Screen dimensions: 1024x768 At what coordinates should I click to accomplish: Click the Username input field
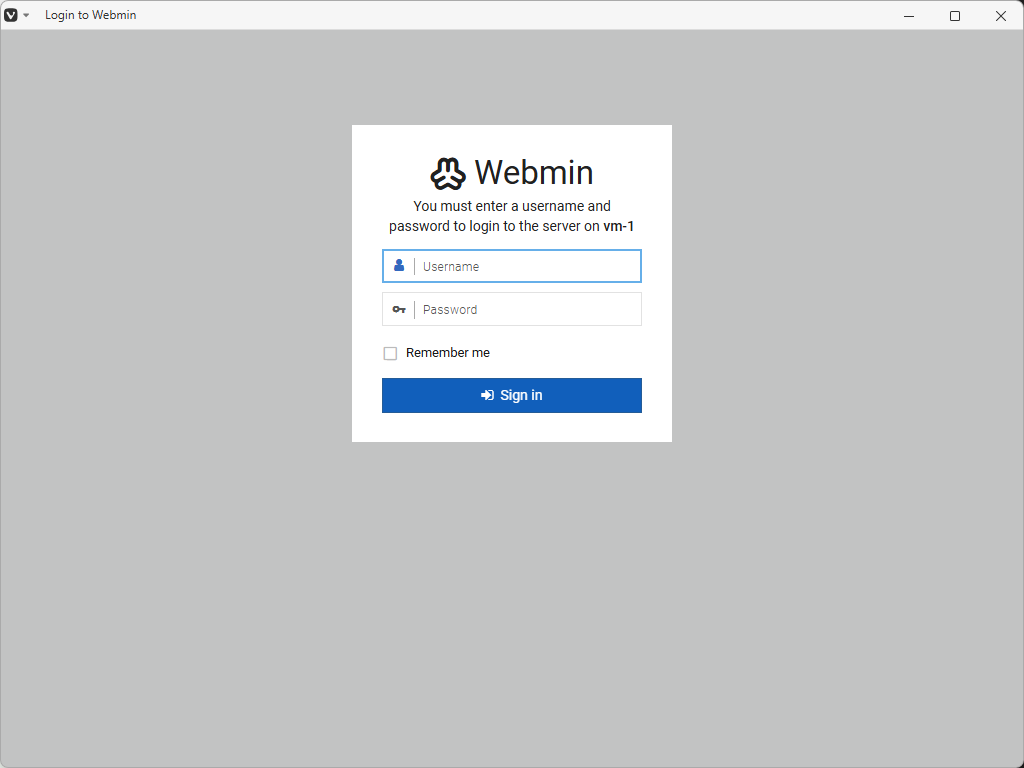click(x=511, y=266)
